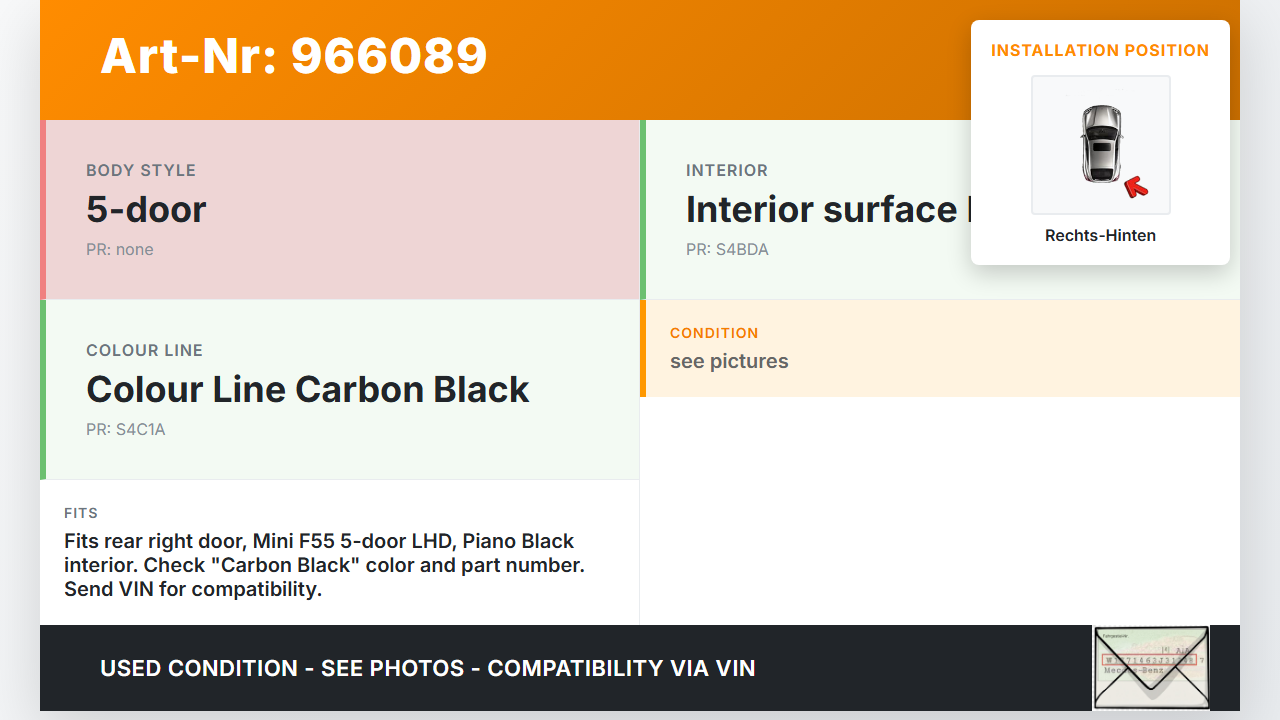Click the VIN envelope icon in footer
The width and height of the screenshot is (1280, 720).
pyautogui.click(x=1151, y=667)
